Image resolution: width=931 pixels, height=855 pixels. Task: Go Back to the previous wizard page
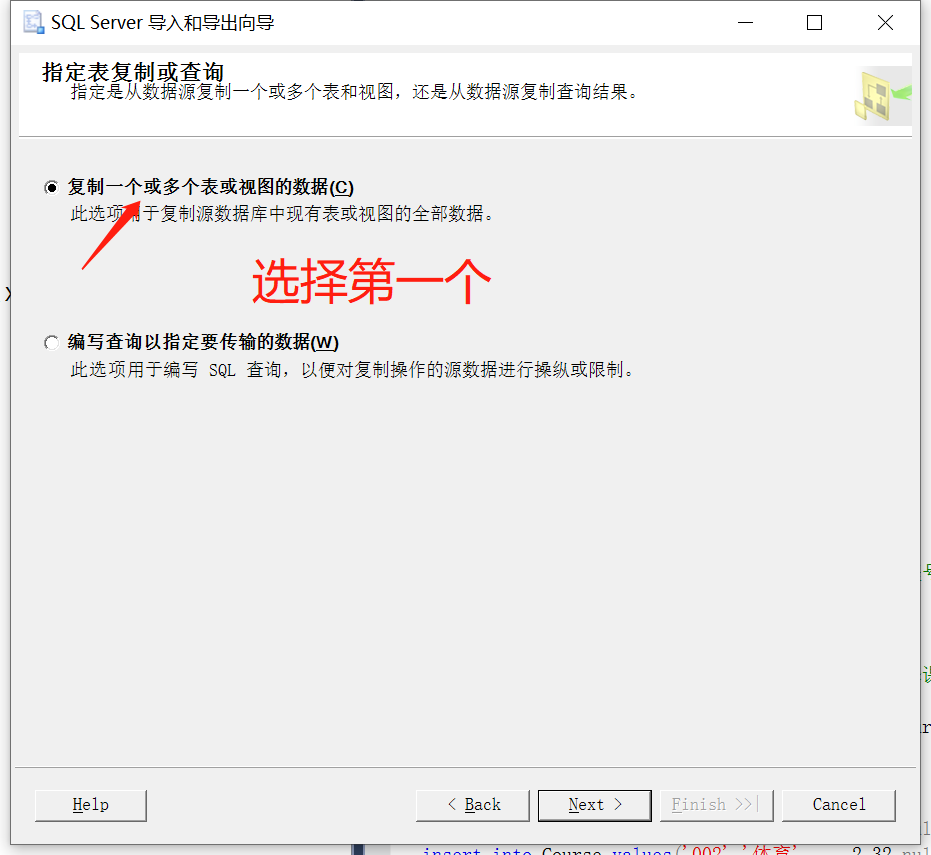pyautogui.click(x=473, y=805)
